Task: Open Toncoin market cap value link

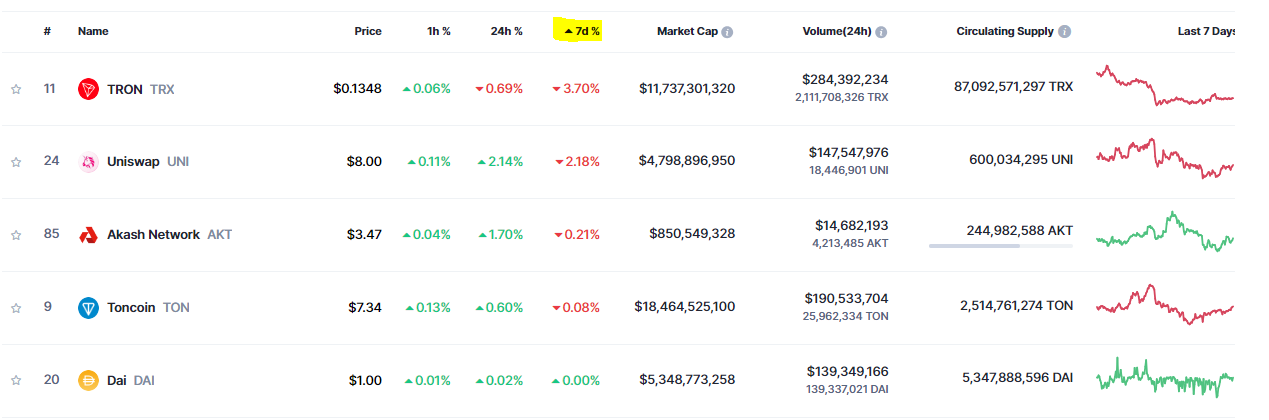Action: click(x=684, y=308)
